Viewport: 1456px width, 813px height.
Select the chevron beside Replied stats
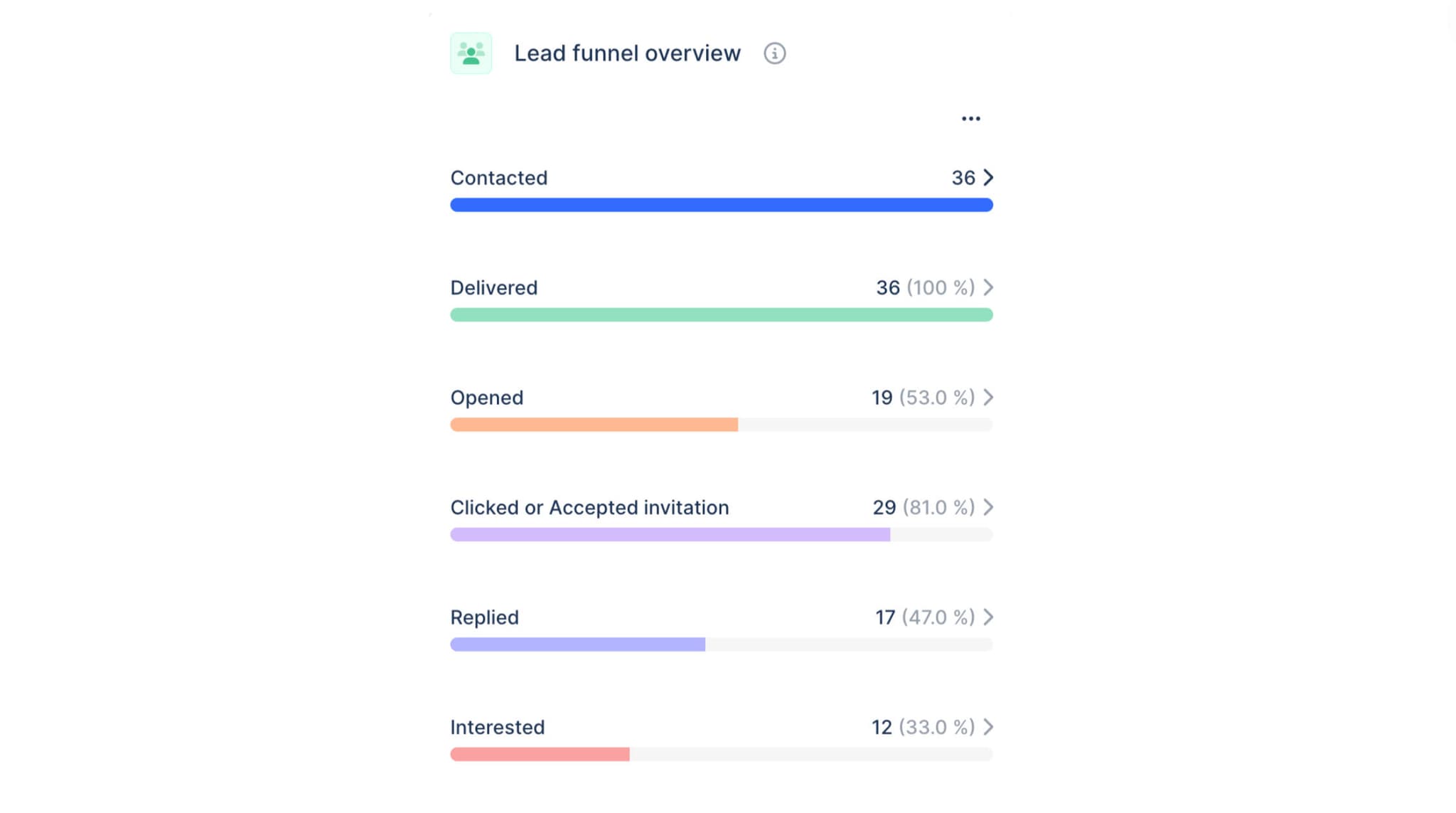[x=988, y=617]
